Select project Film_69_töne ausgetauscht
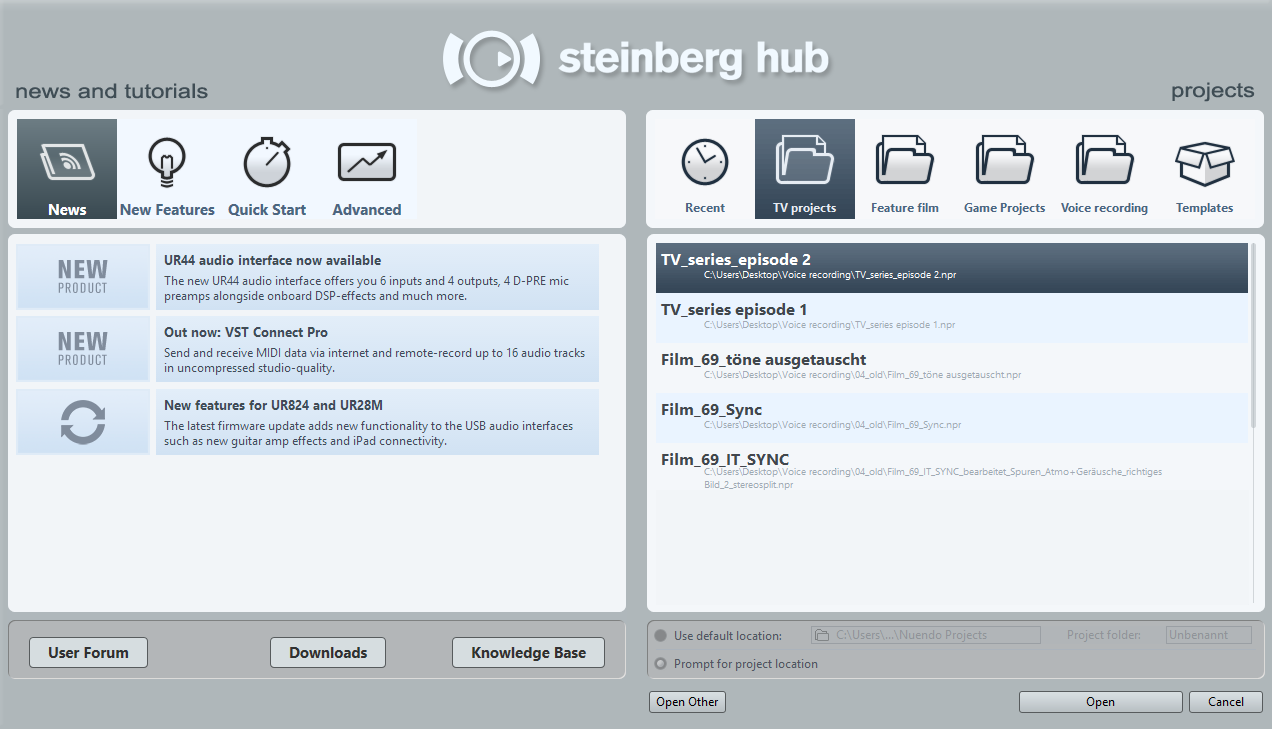Viewport: 1272px width, 729px height. click(x=952, y=367)
